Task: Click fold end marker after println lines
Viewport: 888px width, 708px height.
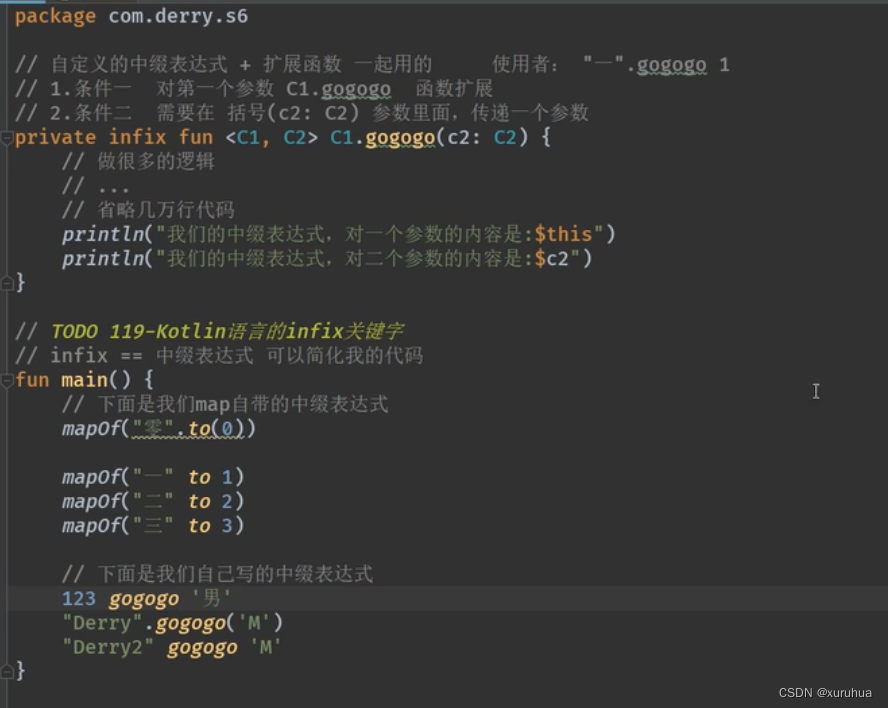Action: [x=6, y=283]
